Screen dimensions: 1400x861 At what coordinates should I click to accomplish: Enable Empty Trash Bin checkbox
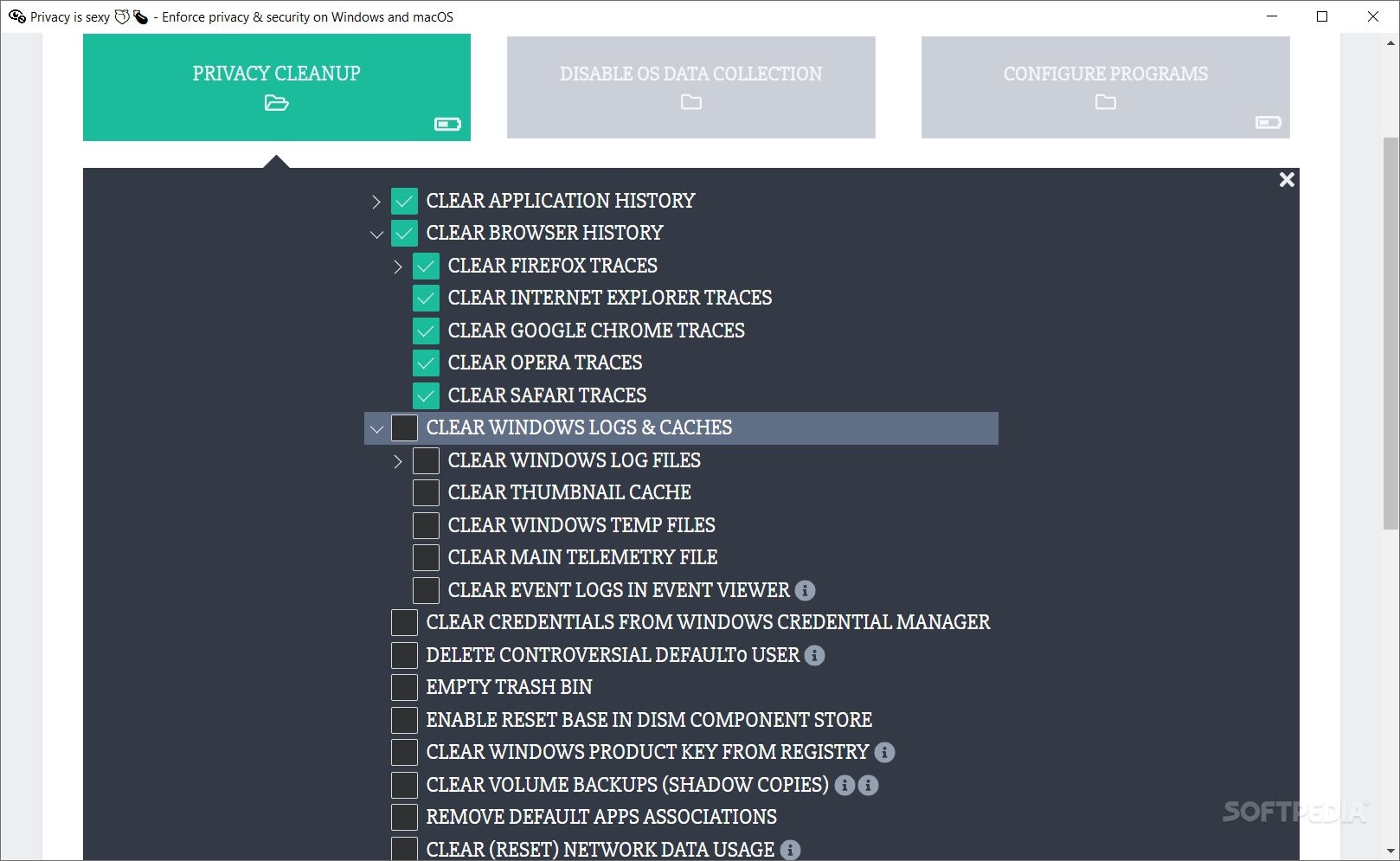(x=404, y=687)
